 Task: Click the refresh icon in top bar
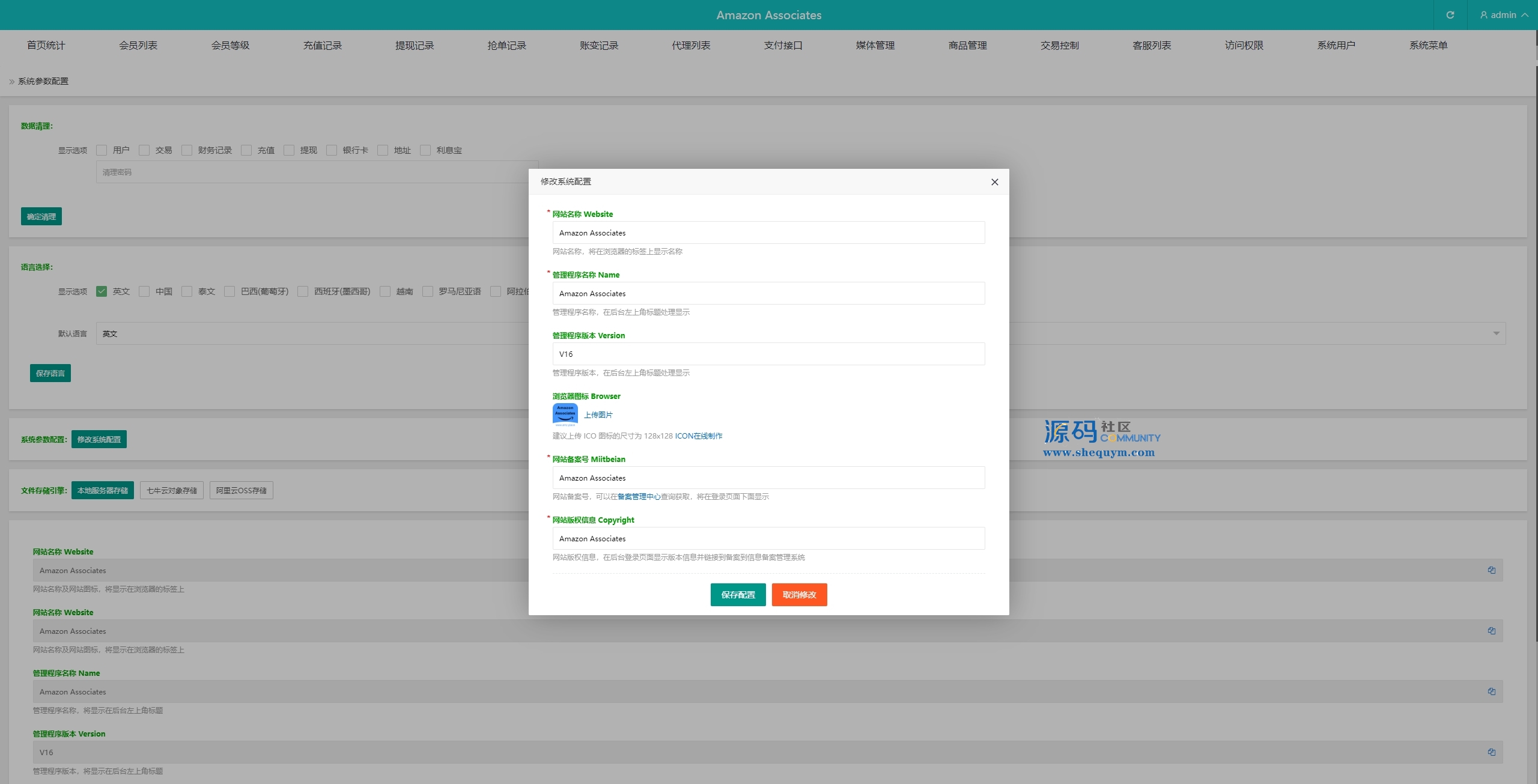coord(1450,15)
